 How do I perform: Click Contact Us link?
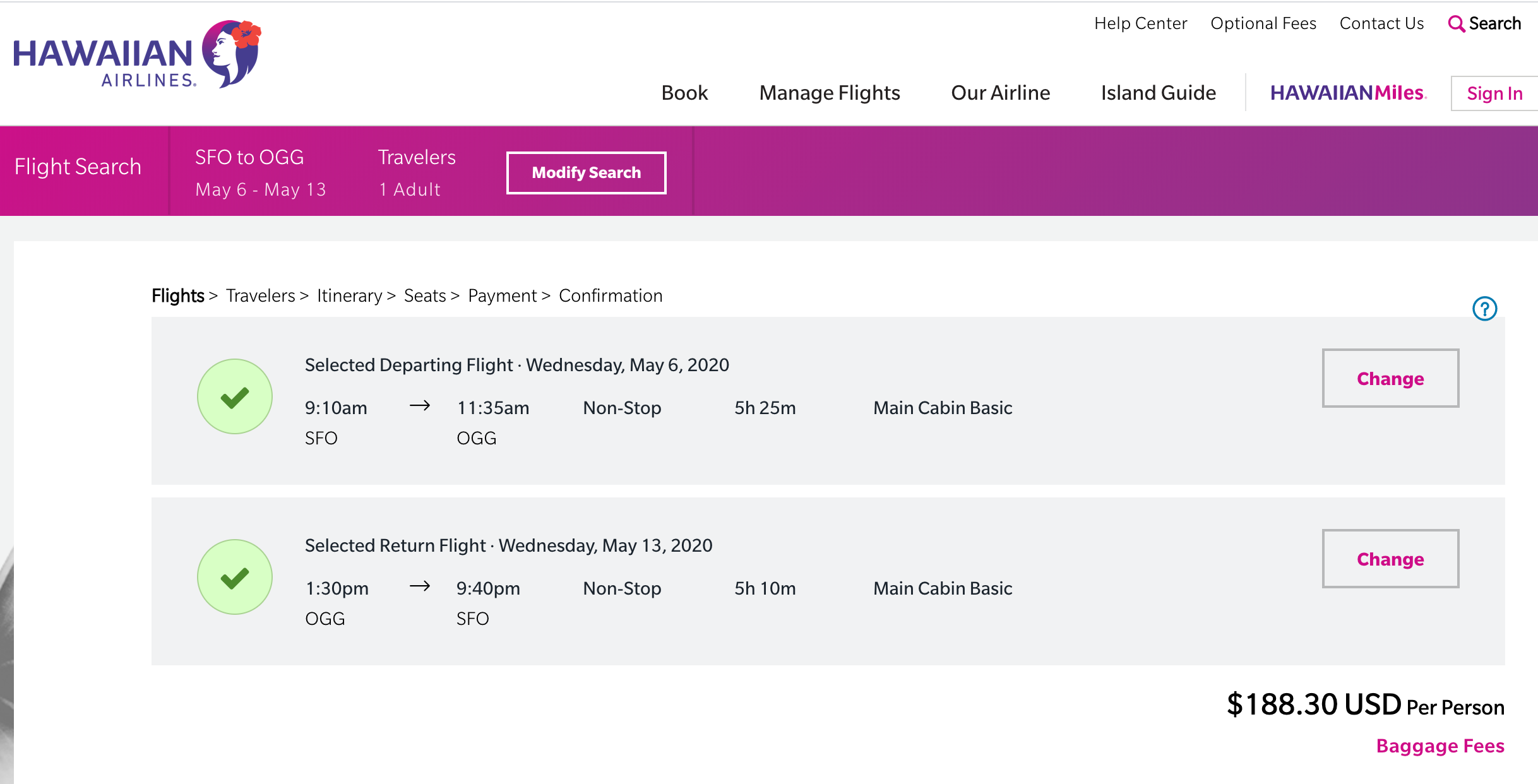1381,23
